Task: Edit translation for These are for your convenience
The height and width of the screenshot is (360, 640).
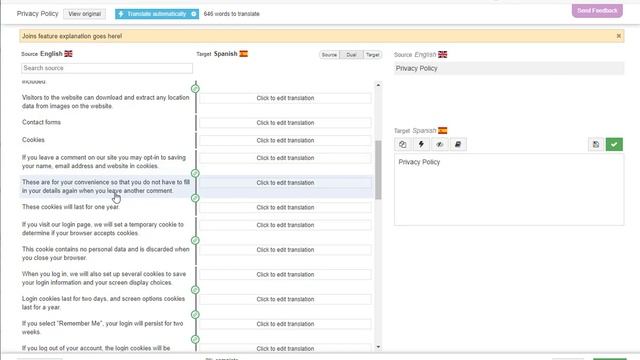Action: [285, 183]
